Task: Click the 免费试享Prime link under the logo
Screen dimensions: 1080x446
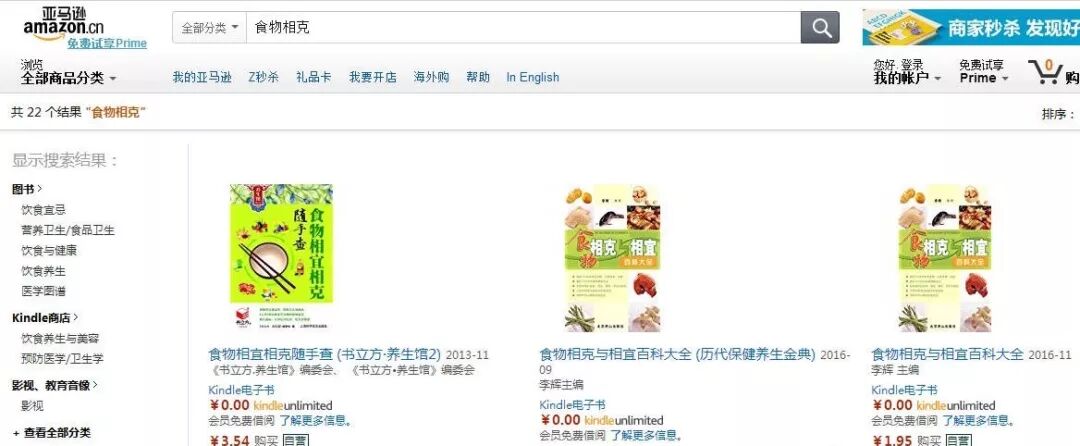Action: [x=107, y=43]
